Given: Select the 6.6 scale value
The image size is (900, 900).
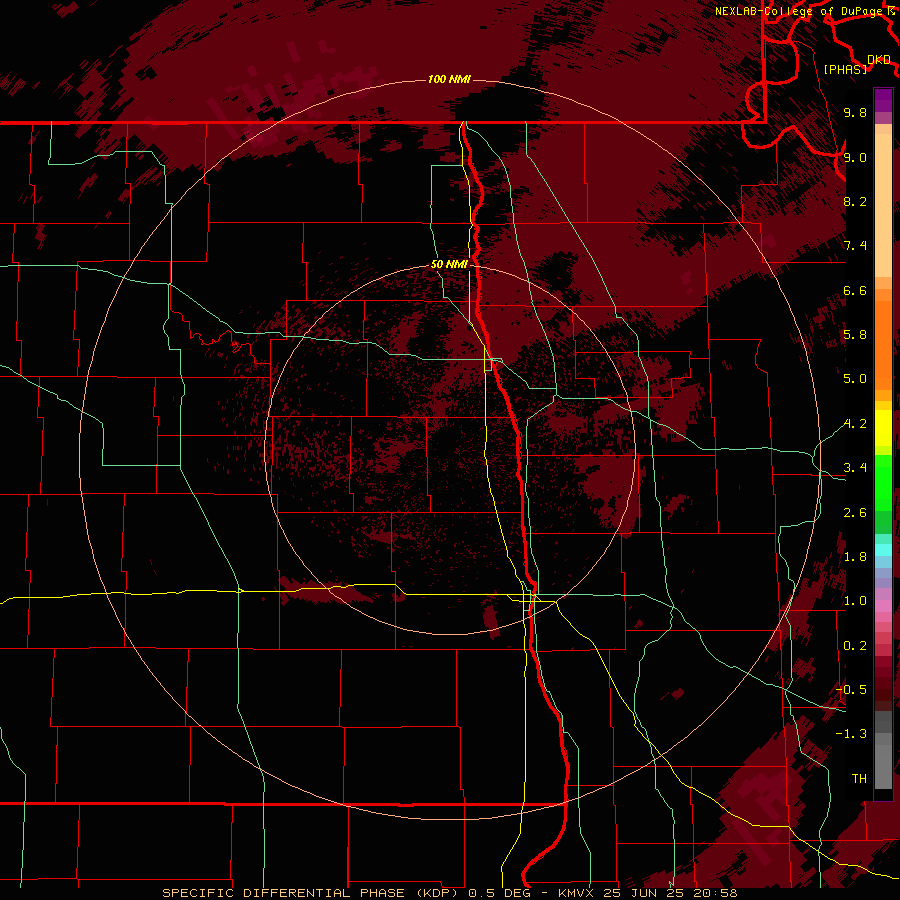Looking at the screenshot, I should [855, 290].
